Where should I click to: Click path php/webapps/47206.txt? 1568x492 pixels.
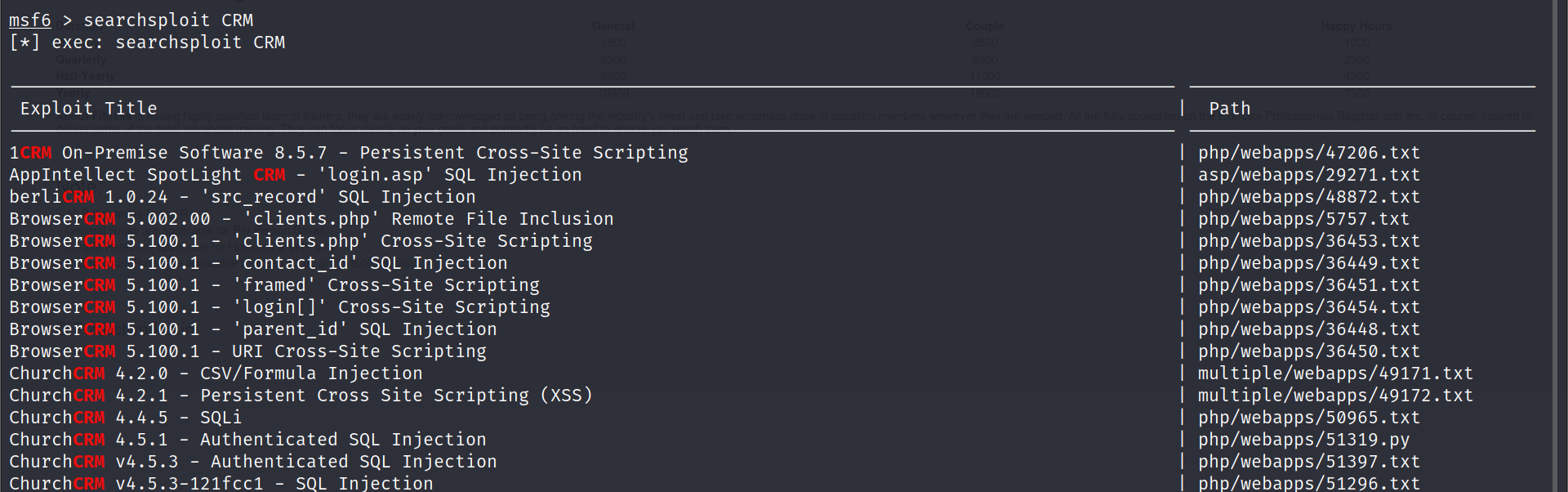(1309, 153)
